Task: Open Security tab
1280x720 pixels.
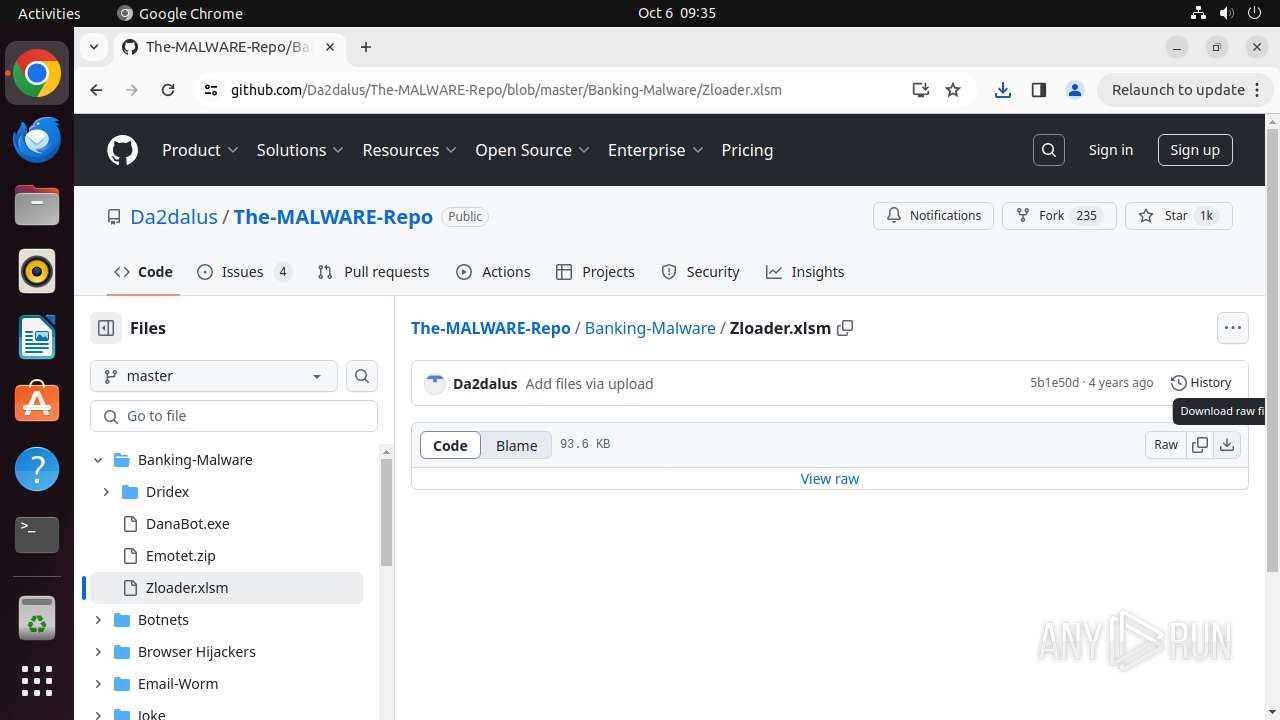Action: click(x=700, y=272)
